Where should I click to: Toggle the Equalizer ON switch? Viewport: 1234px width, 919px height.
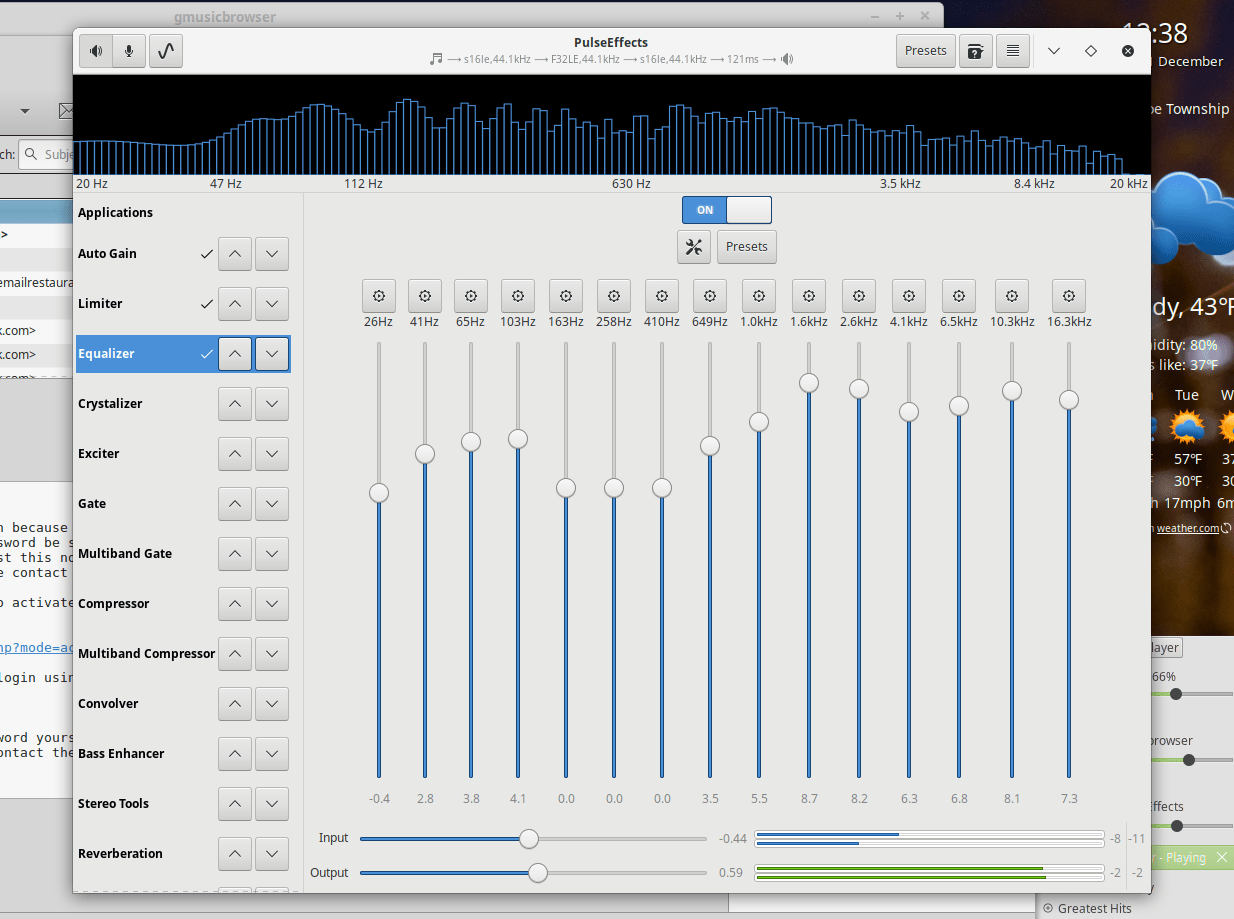point(726,210)
